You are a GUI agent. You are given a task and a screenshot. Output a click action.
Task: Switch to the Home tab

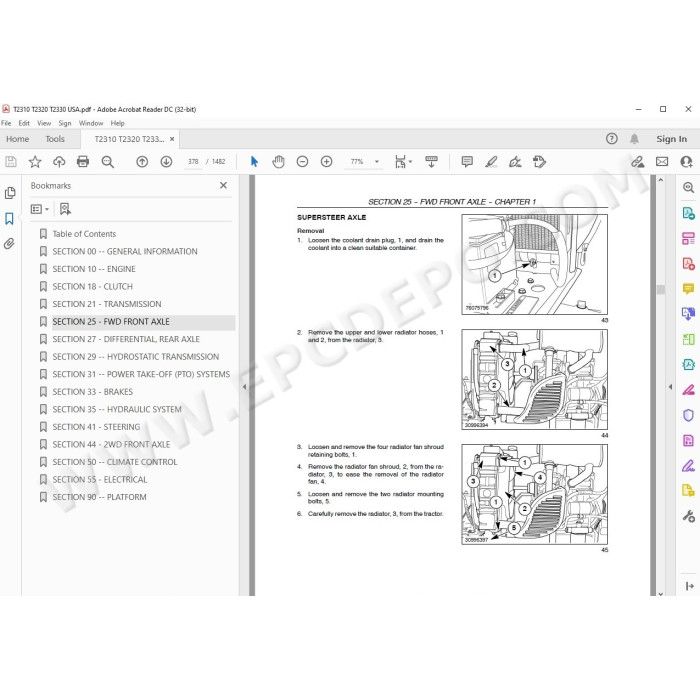click(17, 139)
